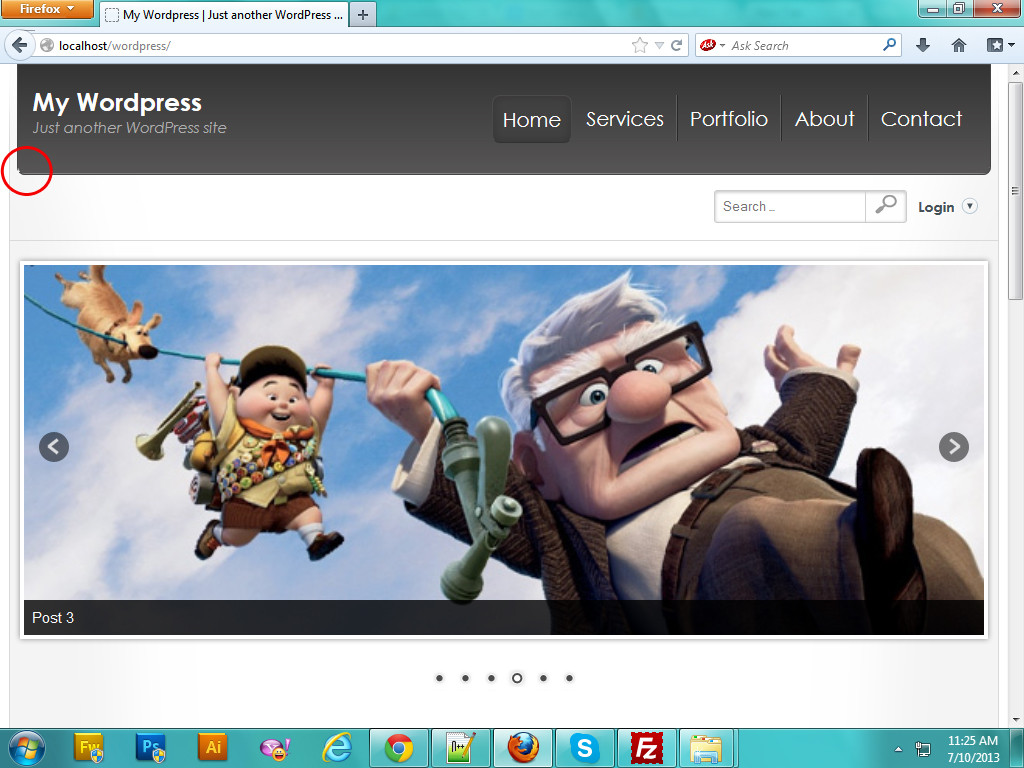Go to the Firefox home page icon
This screenshot has height=768, width=1024.
click(958, 45)
